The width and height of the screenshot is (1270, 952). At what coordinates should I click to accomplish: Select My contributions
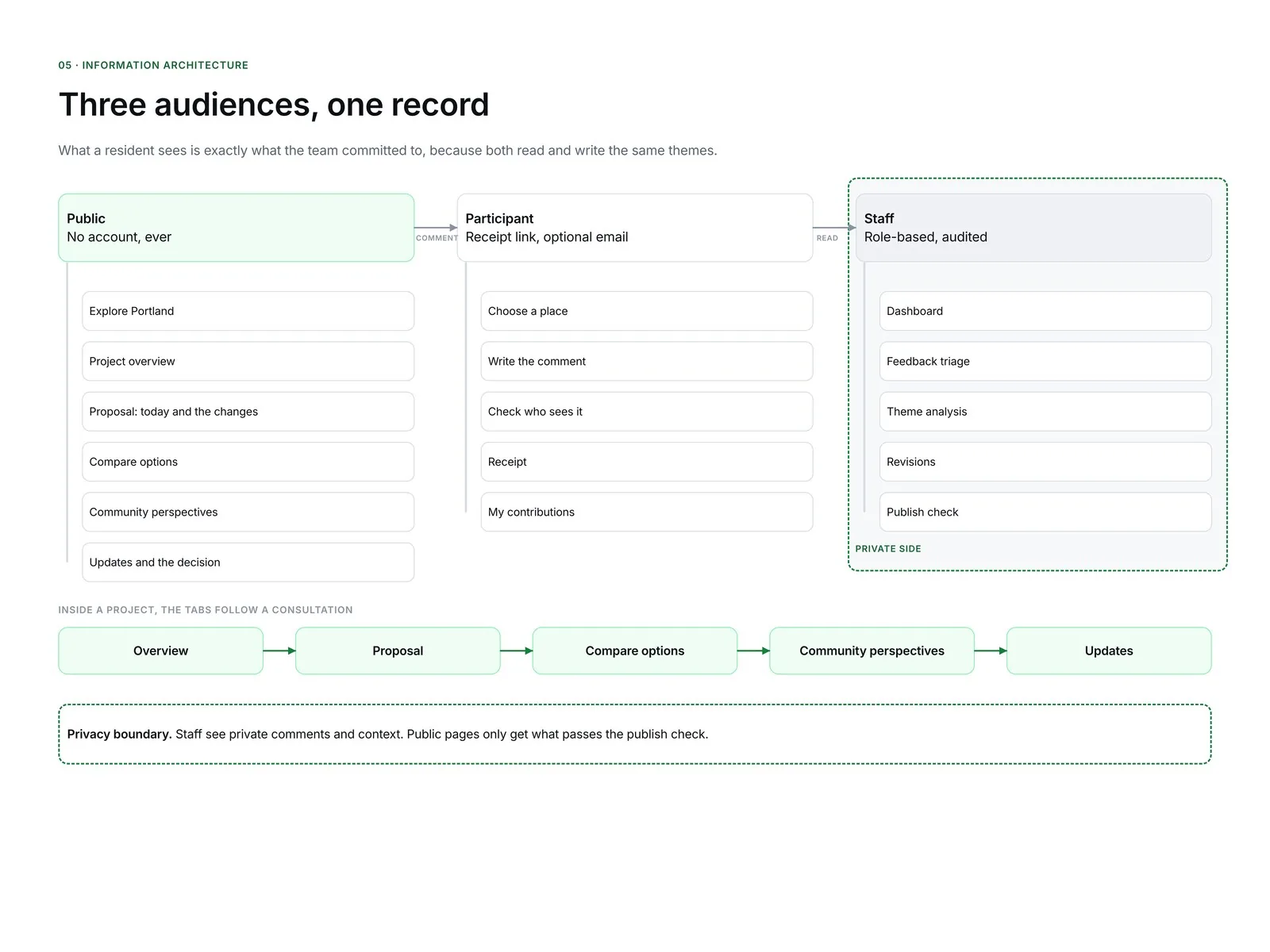pos(647,512)
